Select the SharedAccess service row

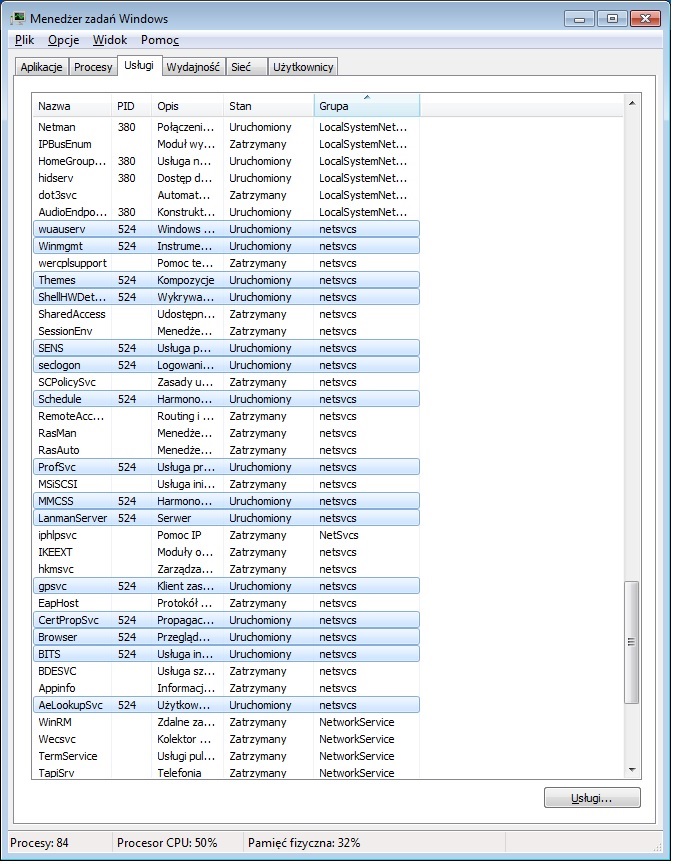pyautogui.click(x=226, y=315)
